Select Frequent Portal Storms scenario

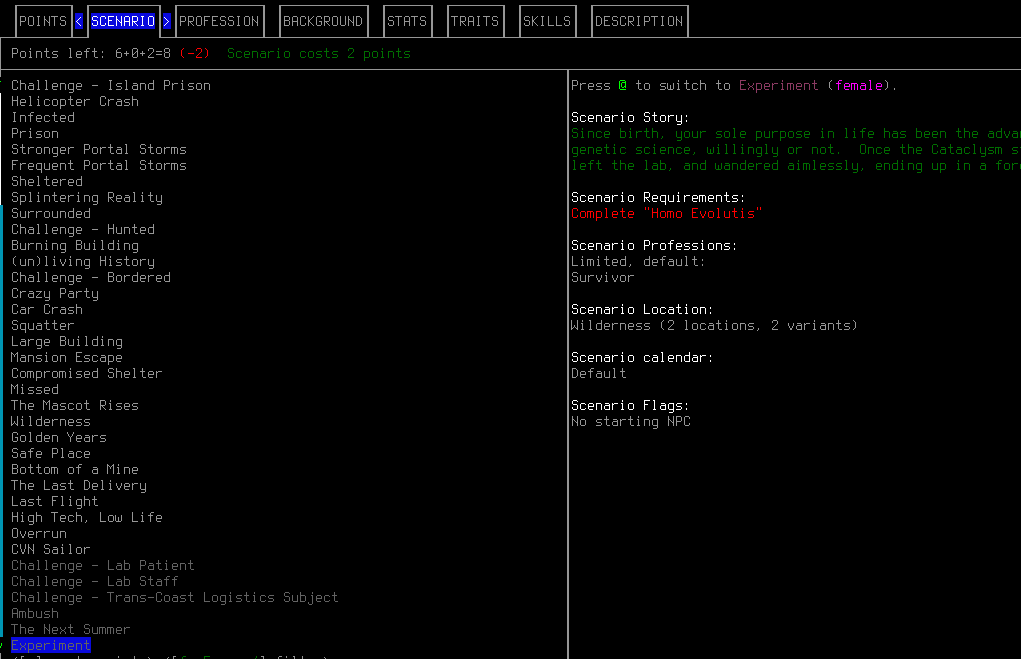point(99,165)
